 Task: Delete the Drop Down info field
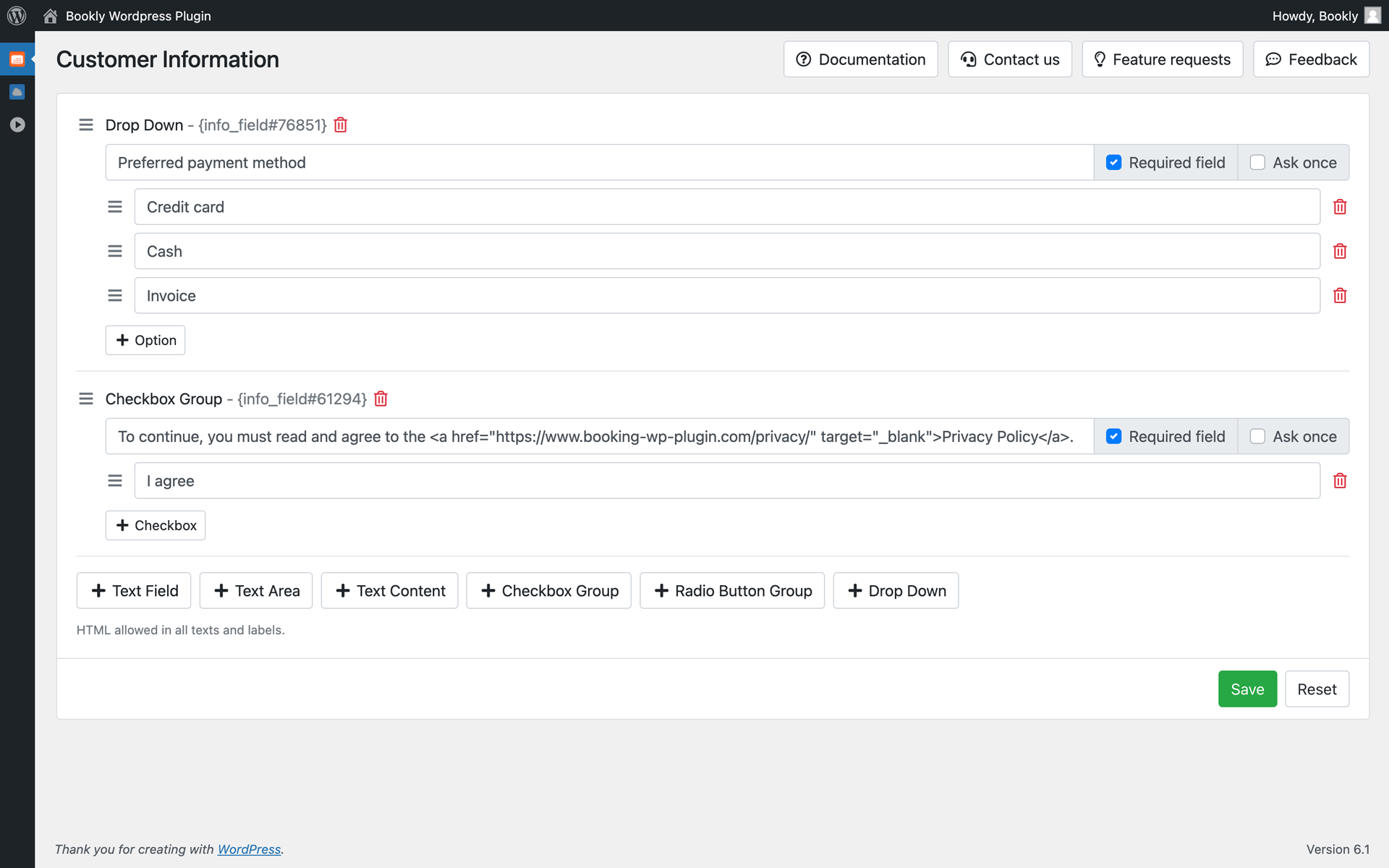(340, 125)
